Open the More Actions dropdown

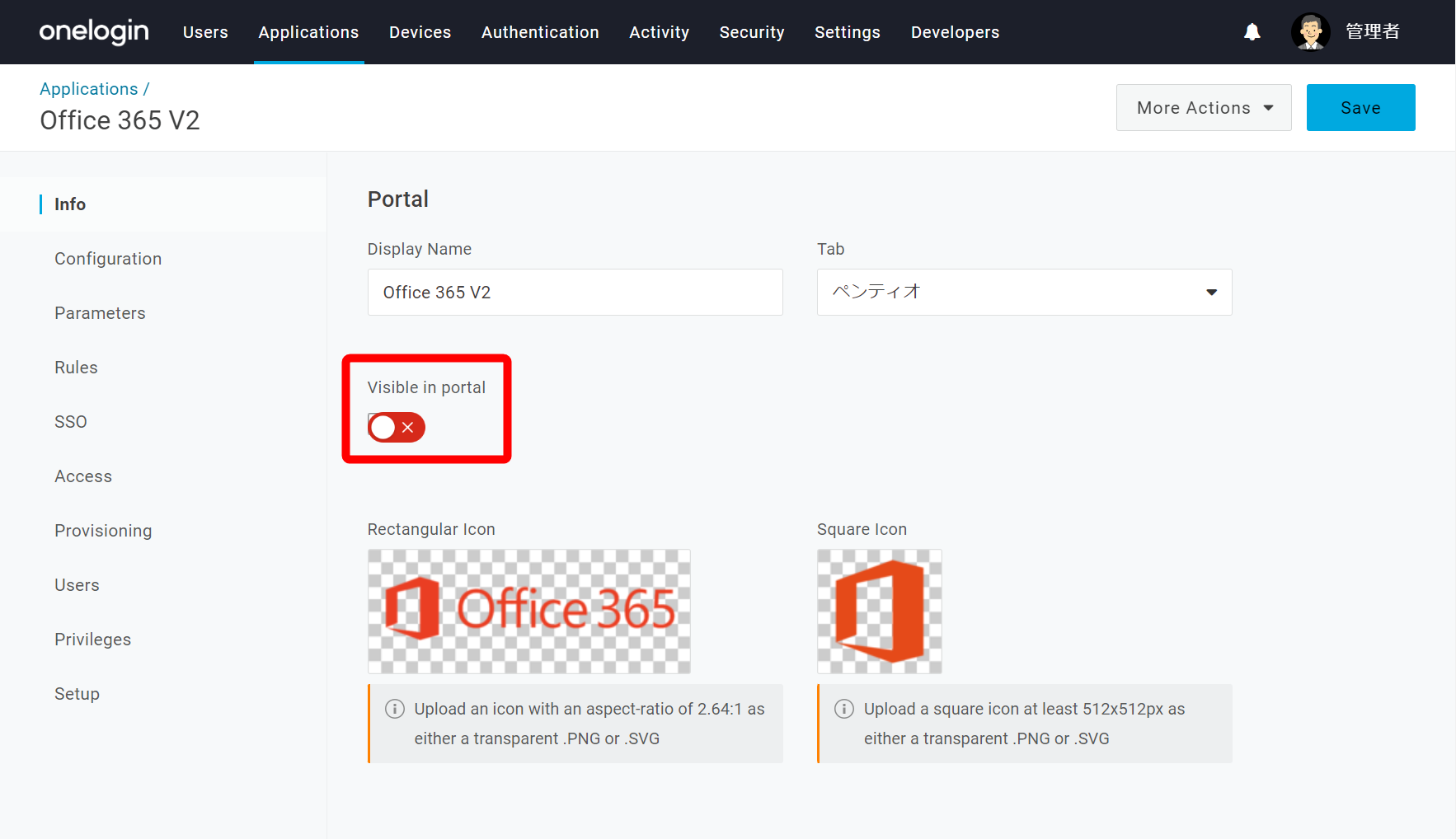click(1204, 108)
